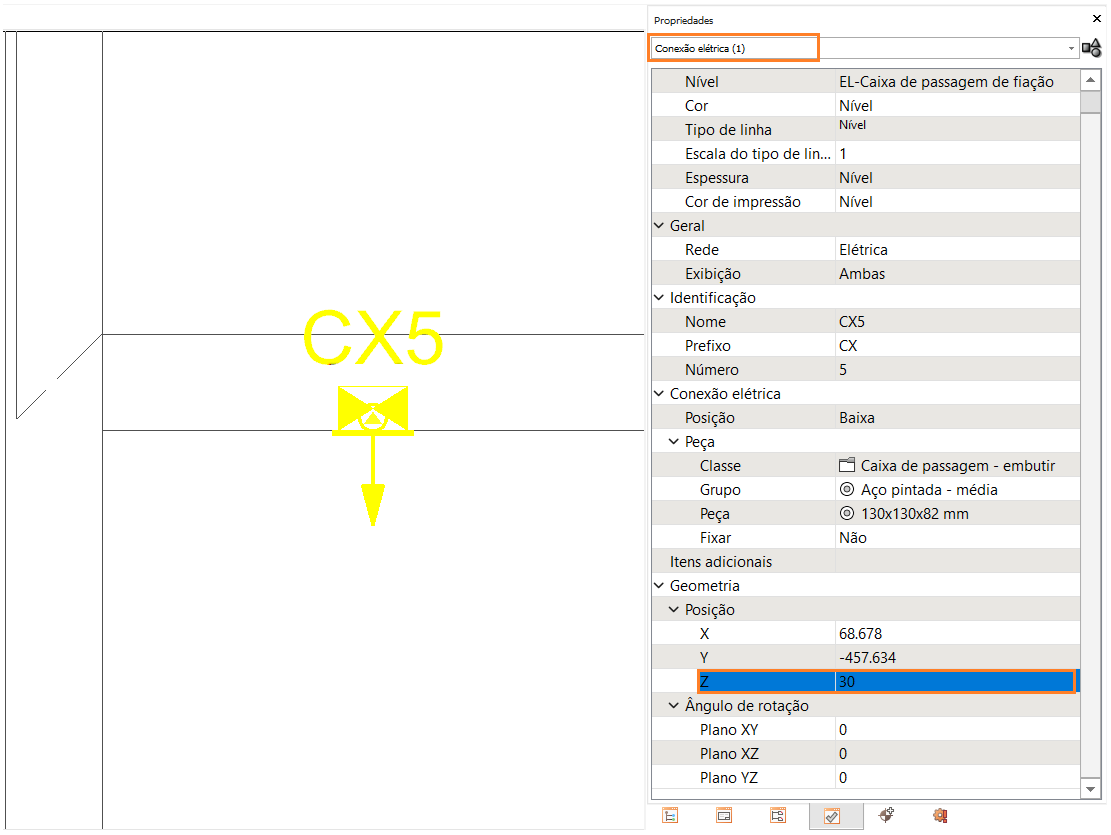This screenshot has height=835, width=1111.
Task: Open the gear with red exclamation icon tab
Action: (x=940, y=815)
